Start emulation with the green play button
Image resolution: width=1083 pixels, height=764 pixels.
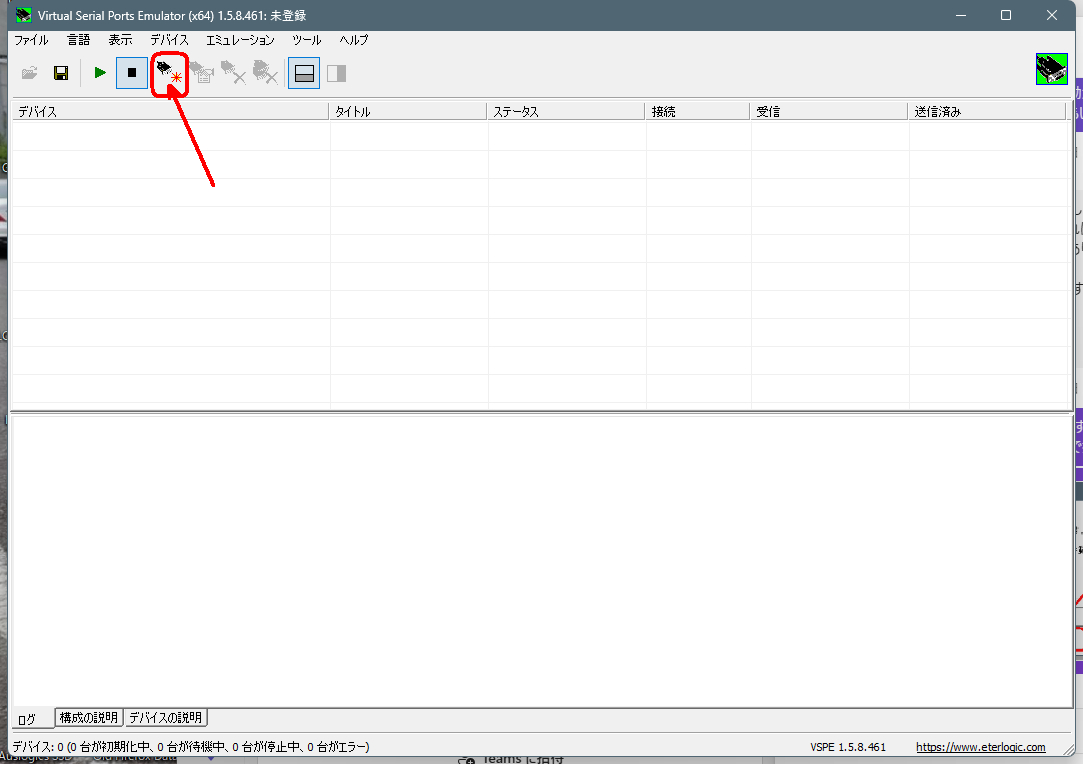coord(100,73)
